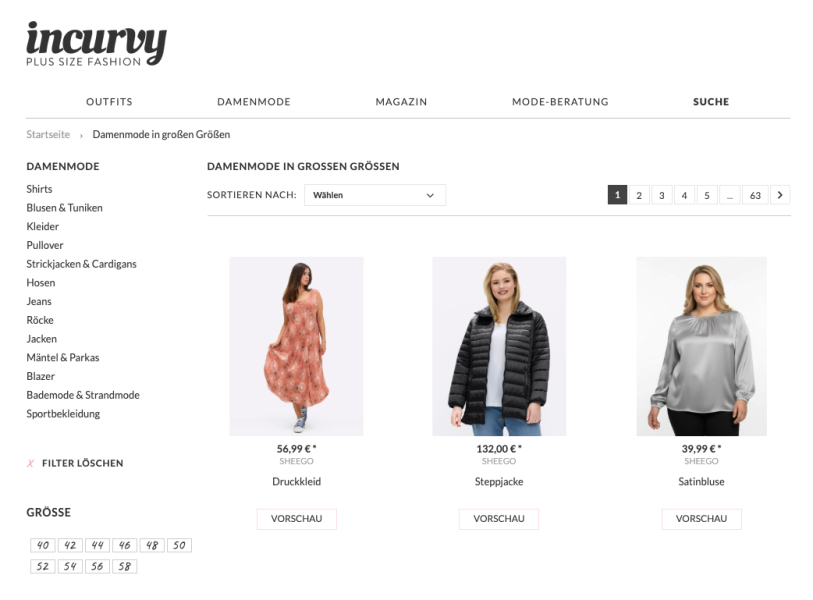Click the pagination ellipsis to expand pages
The width and height of the screenshot is (813, 600).
730,195
